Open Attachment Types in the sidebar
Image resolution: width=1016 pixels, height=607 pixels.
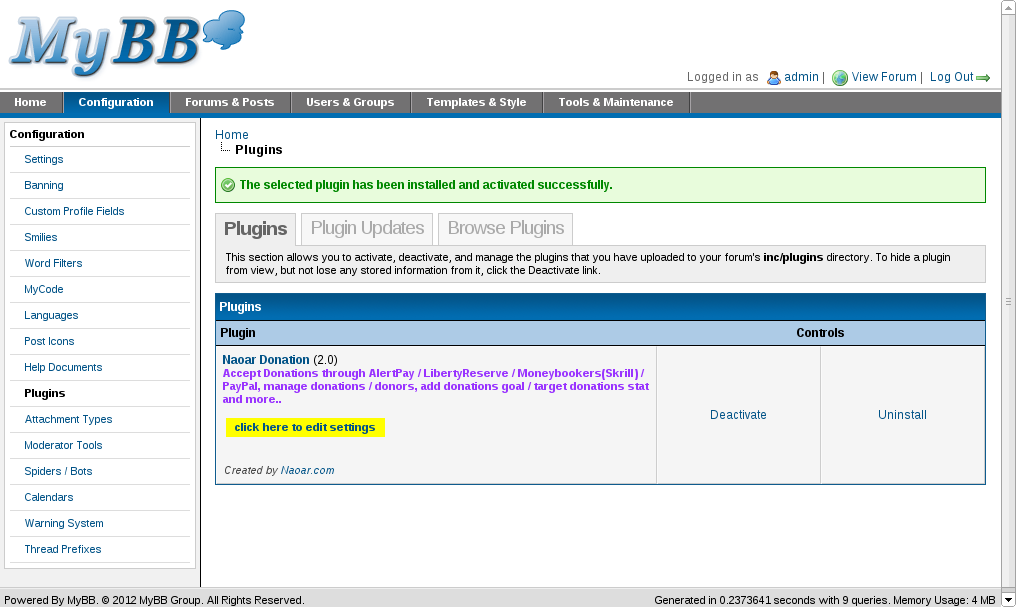(68, 419)
